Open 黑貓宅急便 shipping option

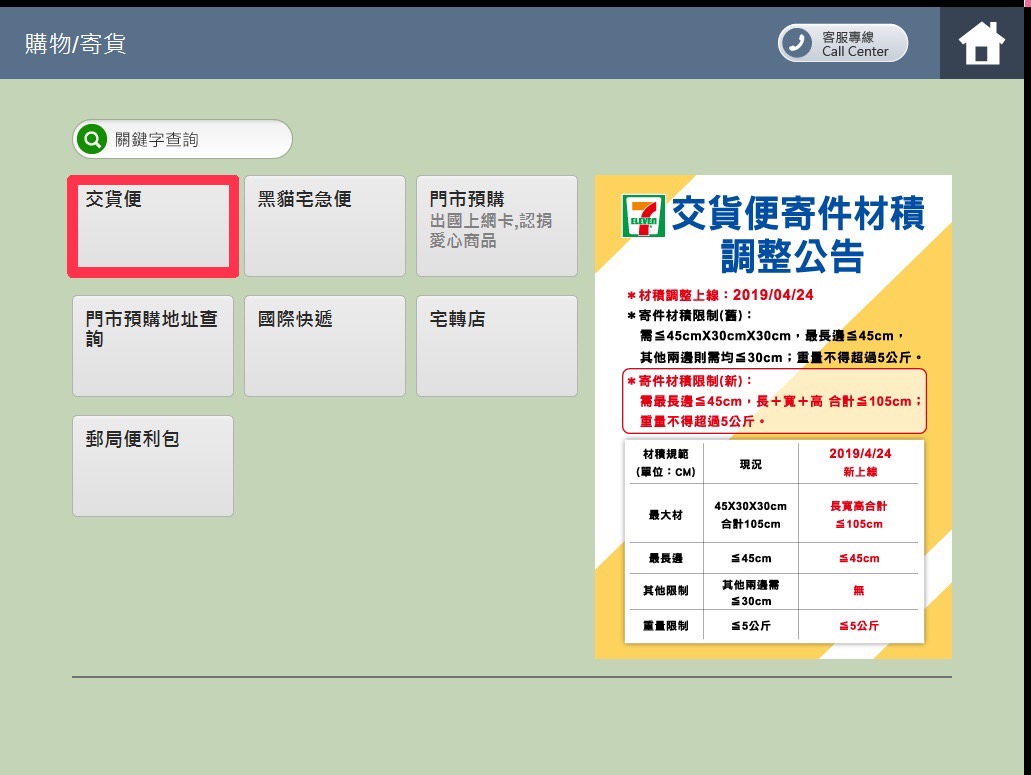pyautogui.click(x=325, y=226)
